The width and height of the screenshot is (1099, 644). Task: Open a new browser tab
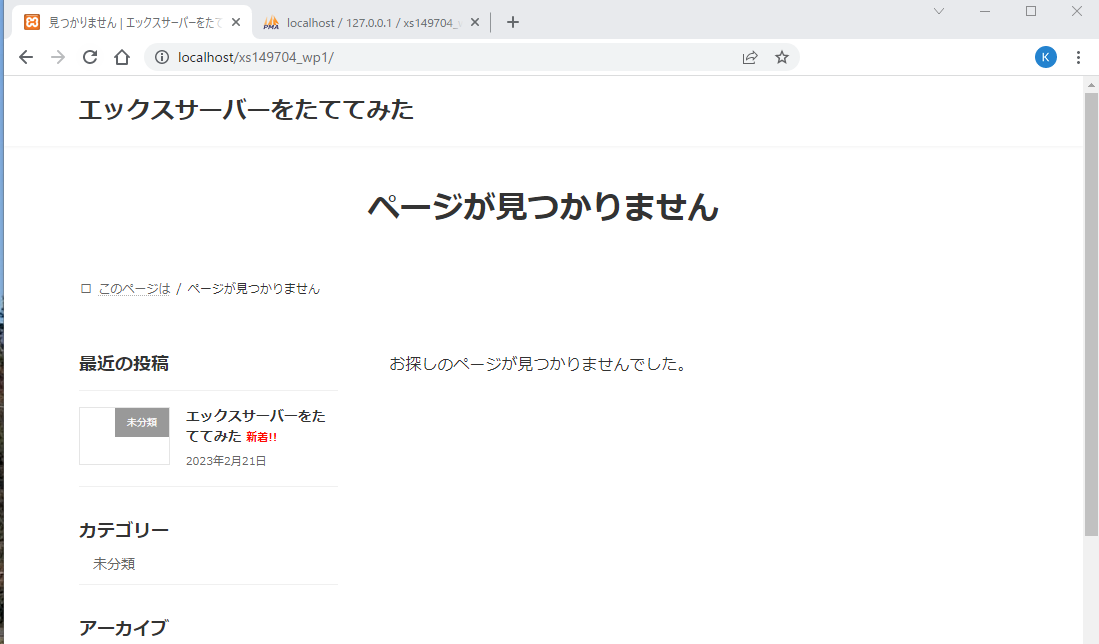pyautogui.click(x=513, y=22)
